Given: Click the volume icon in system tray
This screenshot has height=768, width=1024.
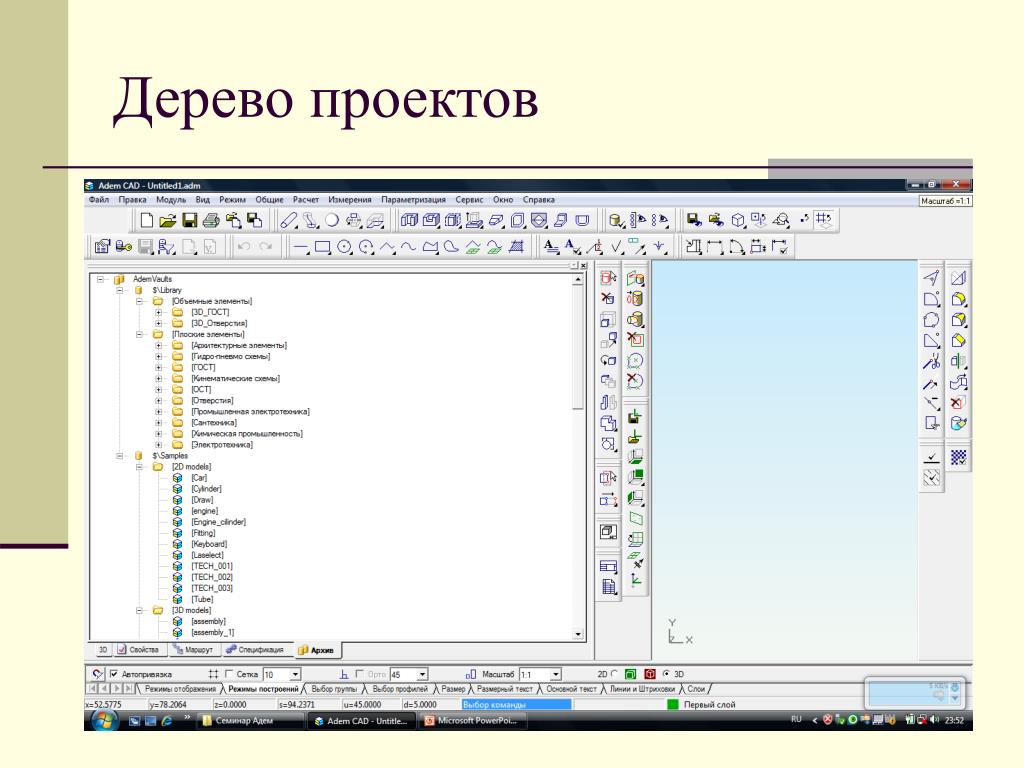Looking at the screenshot, I should pyautogui.click(x=934, y=720).
